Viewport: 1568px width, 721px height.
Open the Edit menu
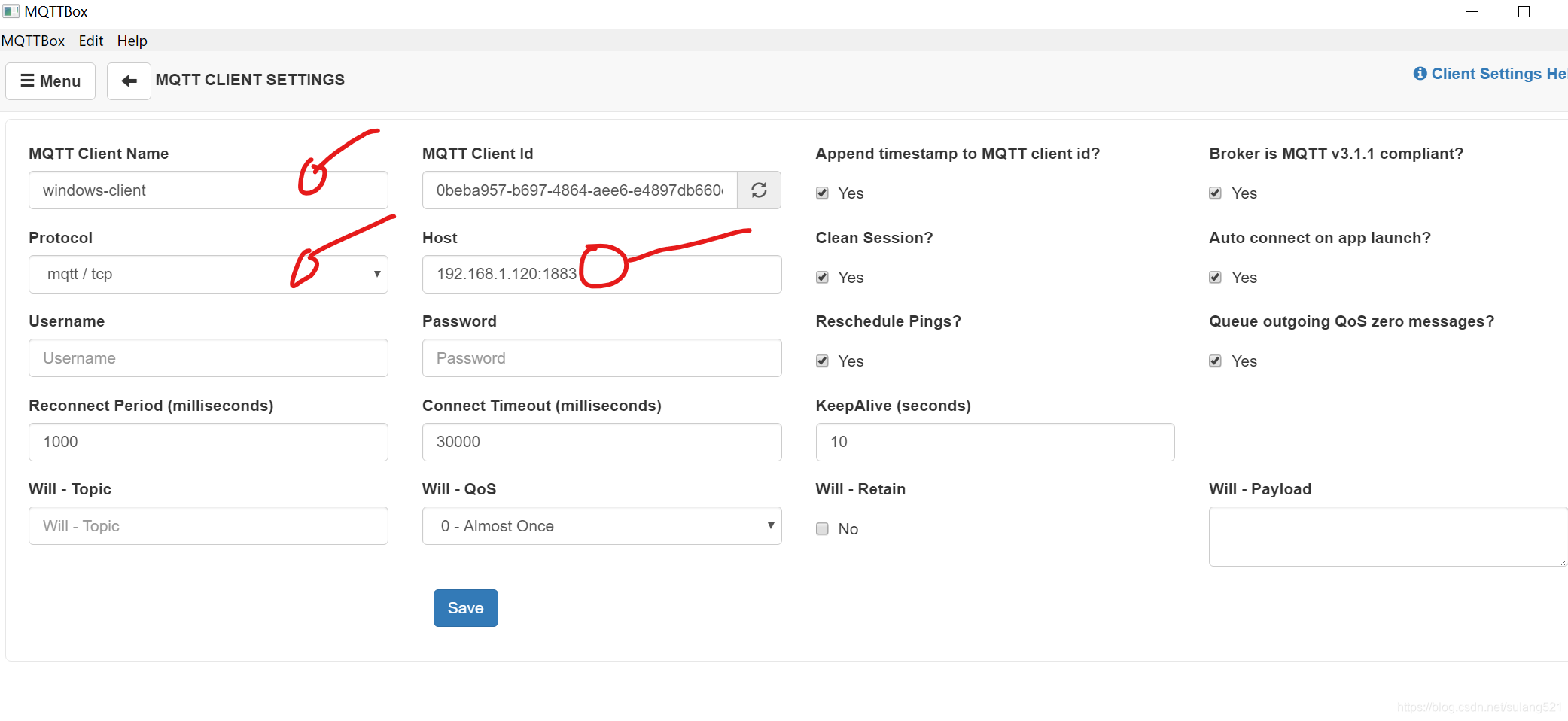91,41
